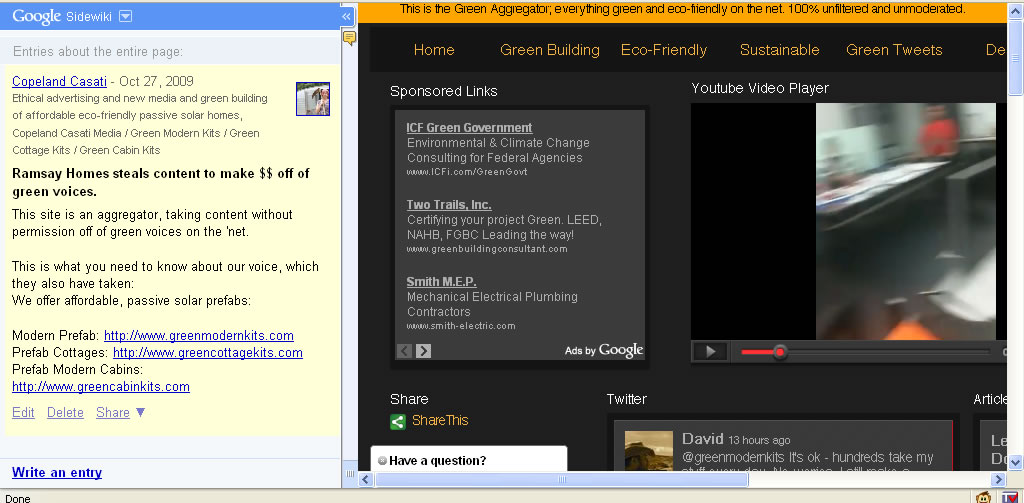
Task: Open the Share dropdown on the entry
Action: (120, 413)
